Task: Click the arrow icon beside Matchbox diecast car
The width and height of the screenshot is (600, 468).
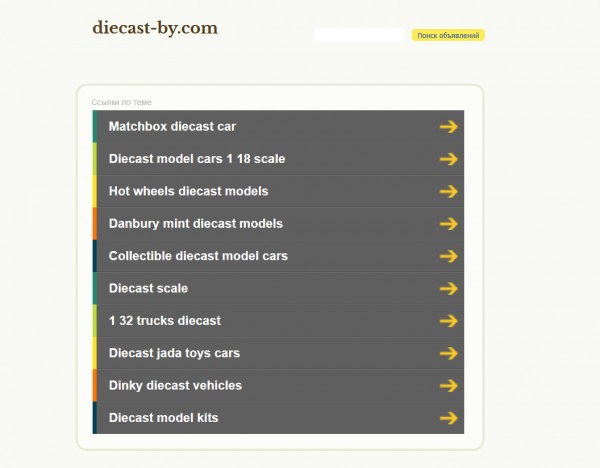Action: [448, 127]
